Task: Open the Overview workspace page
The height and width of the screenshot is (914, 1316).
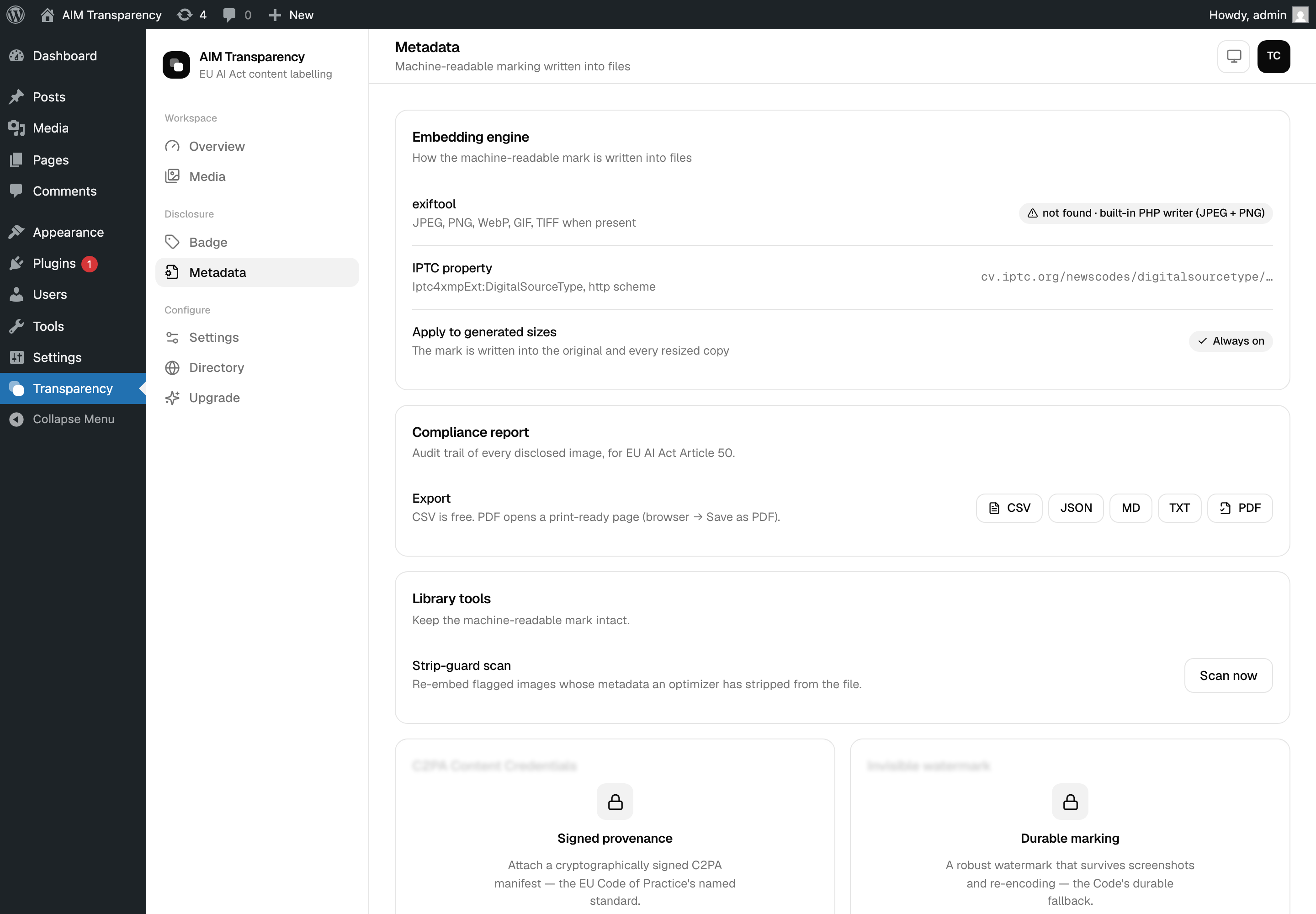Action: [257, 146]
